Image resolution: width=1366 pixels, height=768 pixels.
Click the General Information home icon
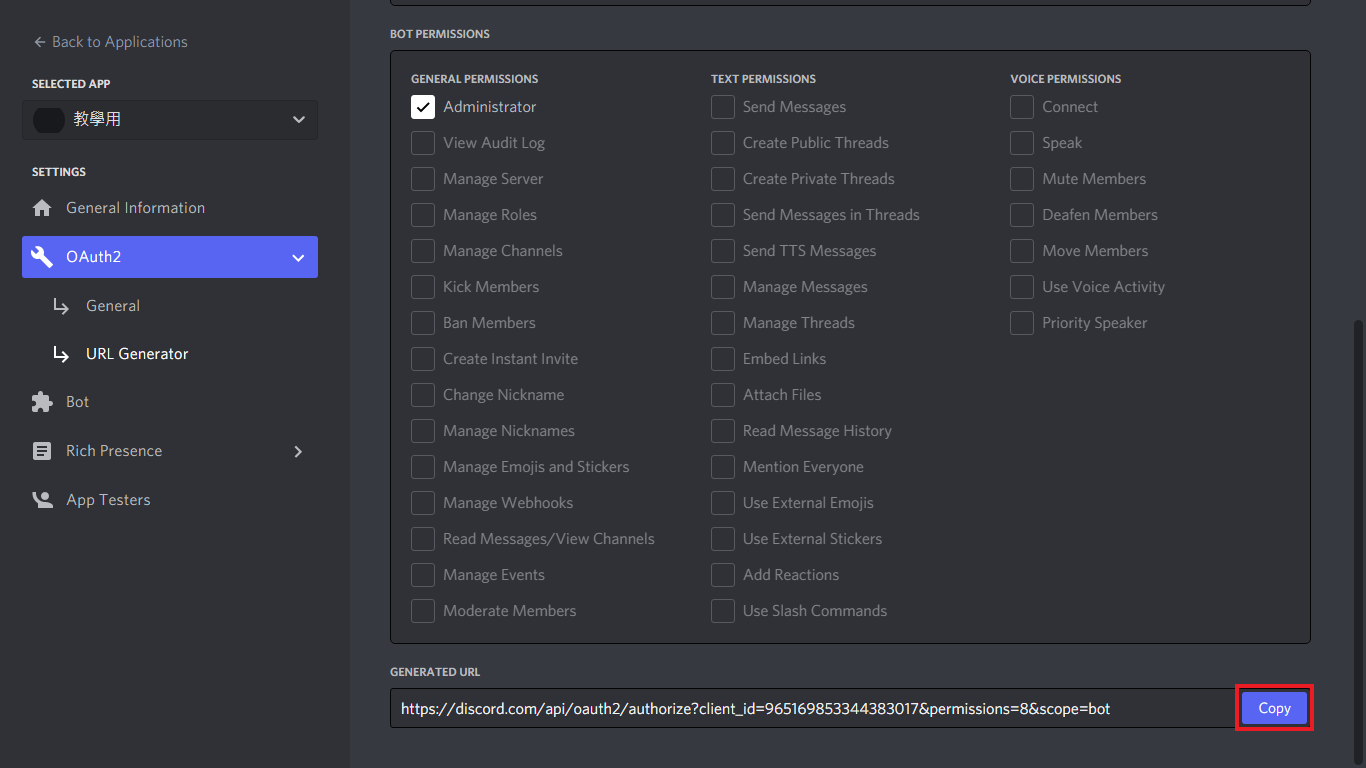click(x=42, y=208)
